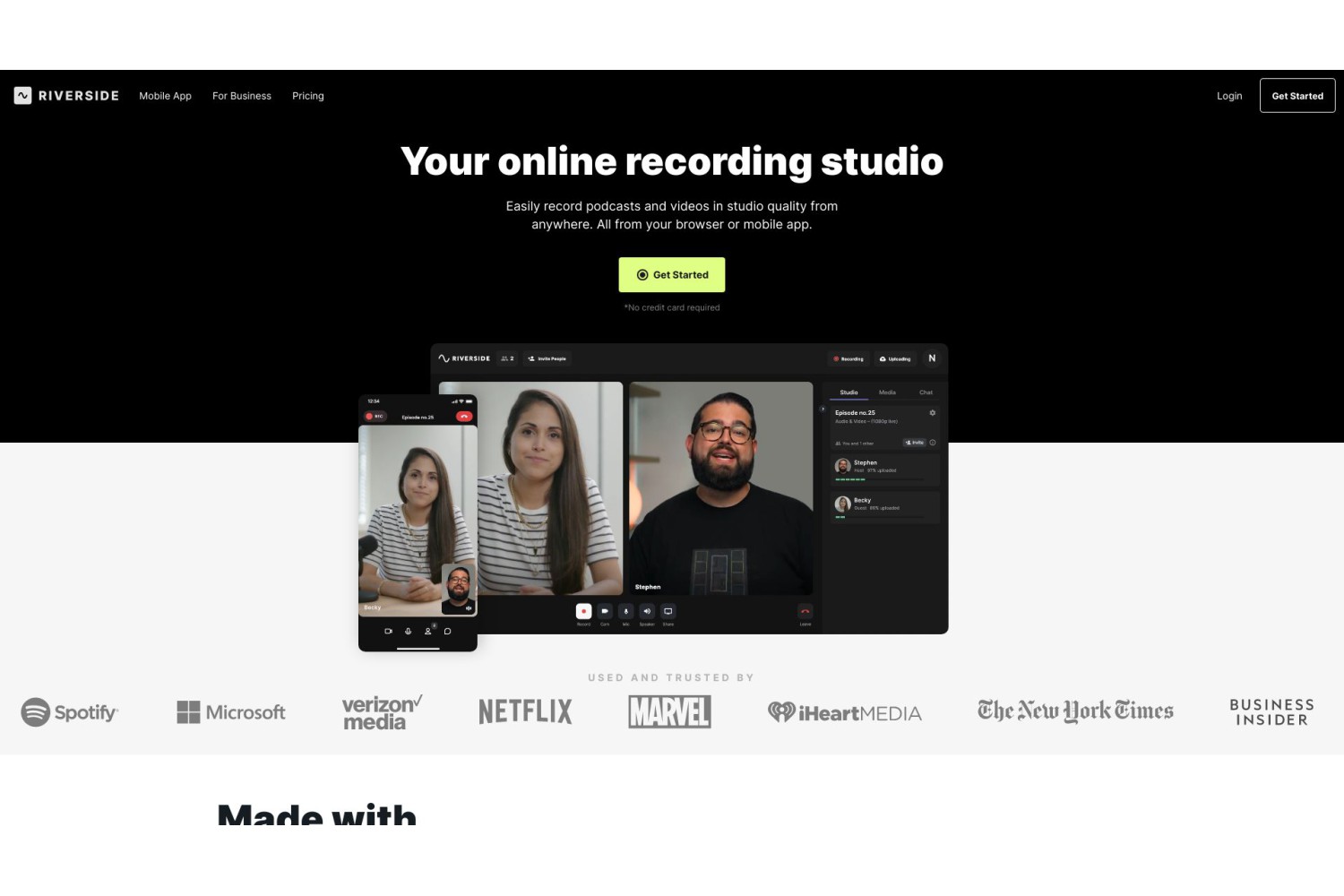Screen dimensions: 1344x896
Task: Click the red hang-up button on phone mockup
Action: (463, 417)
